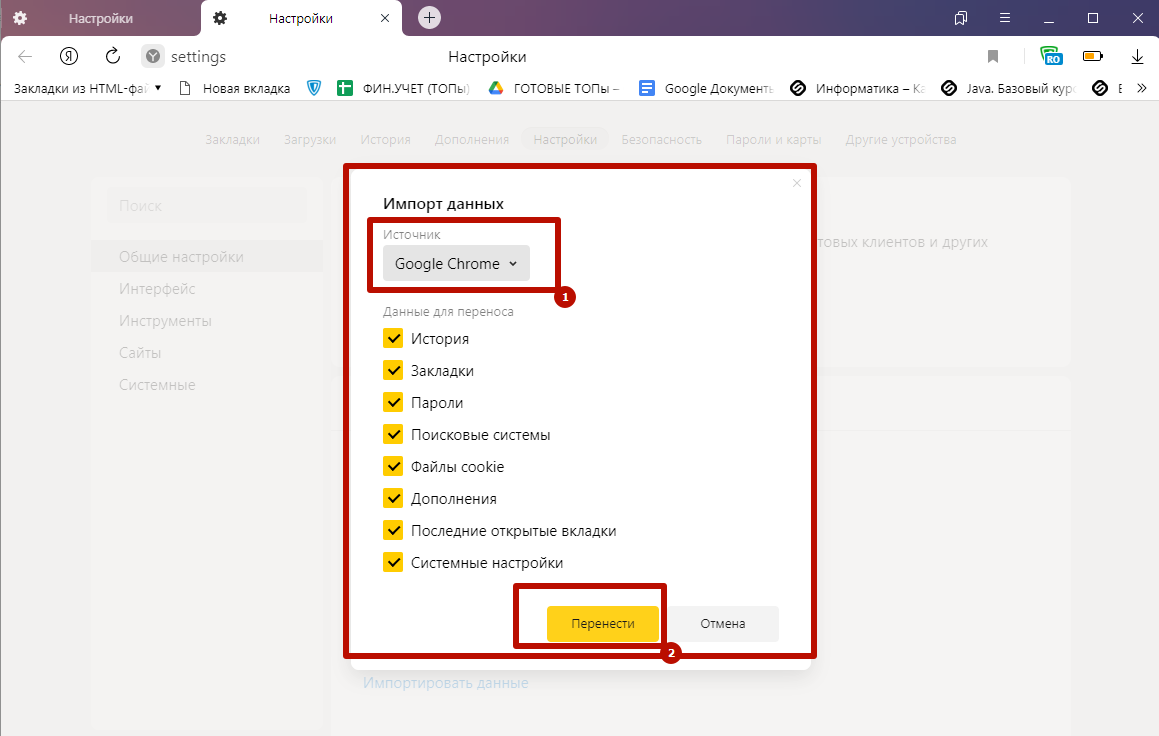Click the green RO extension icon
The width and height of the screenshot is (1159, 736).
coord(1050,56)
